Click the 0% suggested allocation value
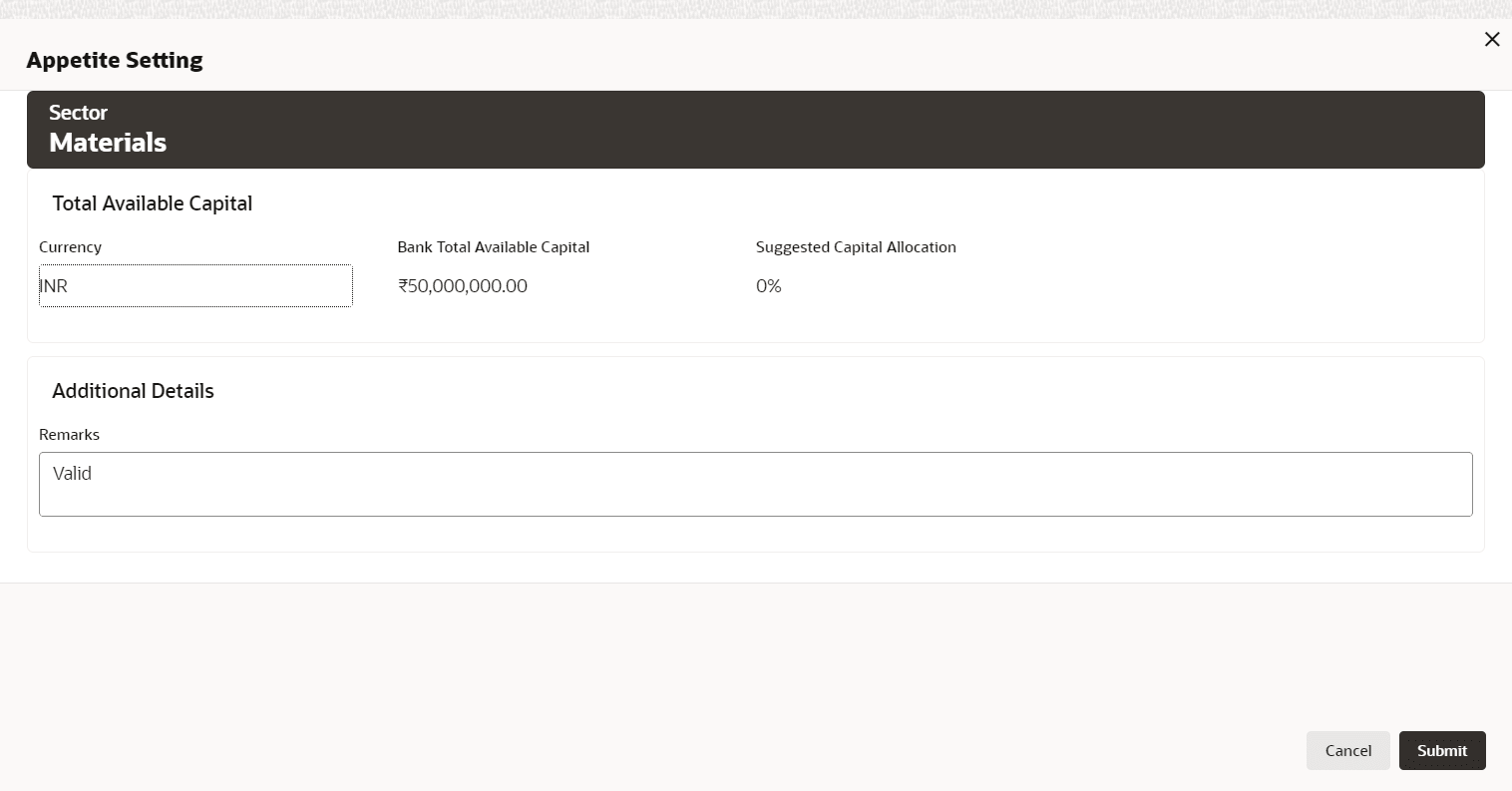The image size is (1512, 791). click(x=769, y=286)
